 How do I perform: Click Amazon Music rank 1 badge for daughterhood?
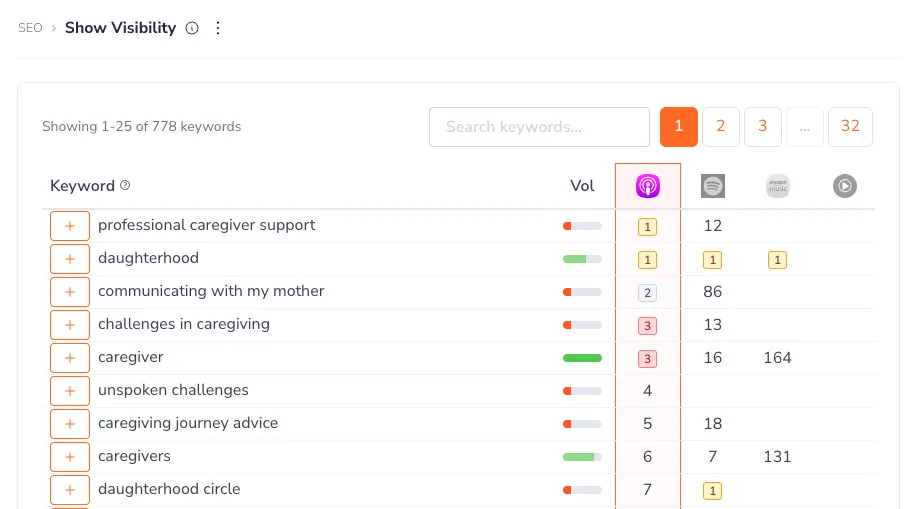[x=777, y=260]
